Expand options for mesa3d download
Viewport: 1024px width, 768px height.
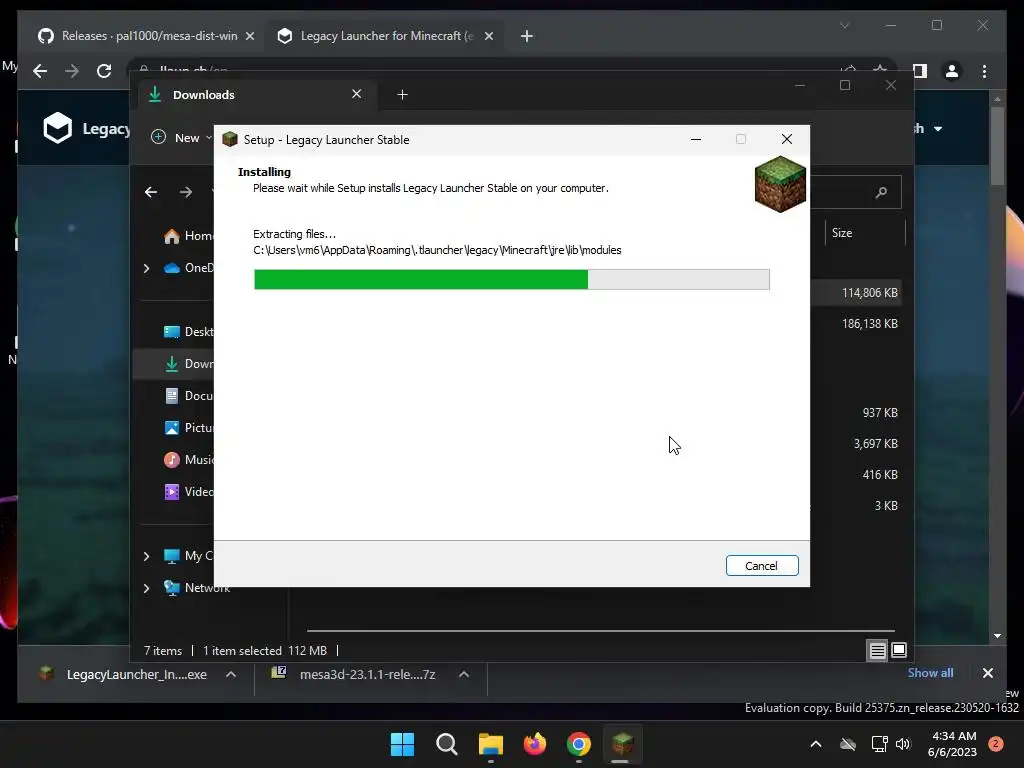[464, 675]
